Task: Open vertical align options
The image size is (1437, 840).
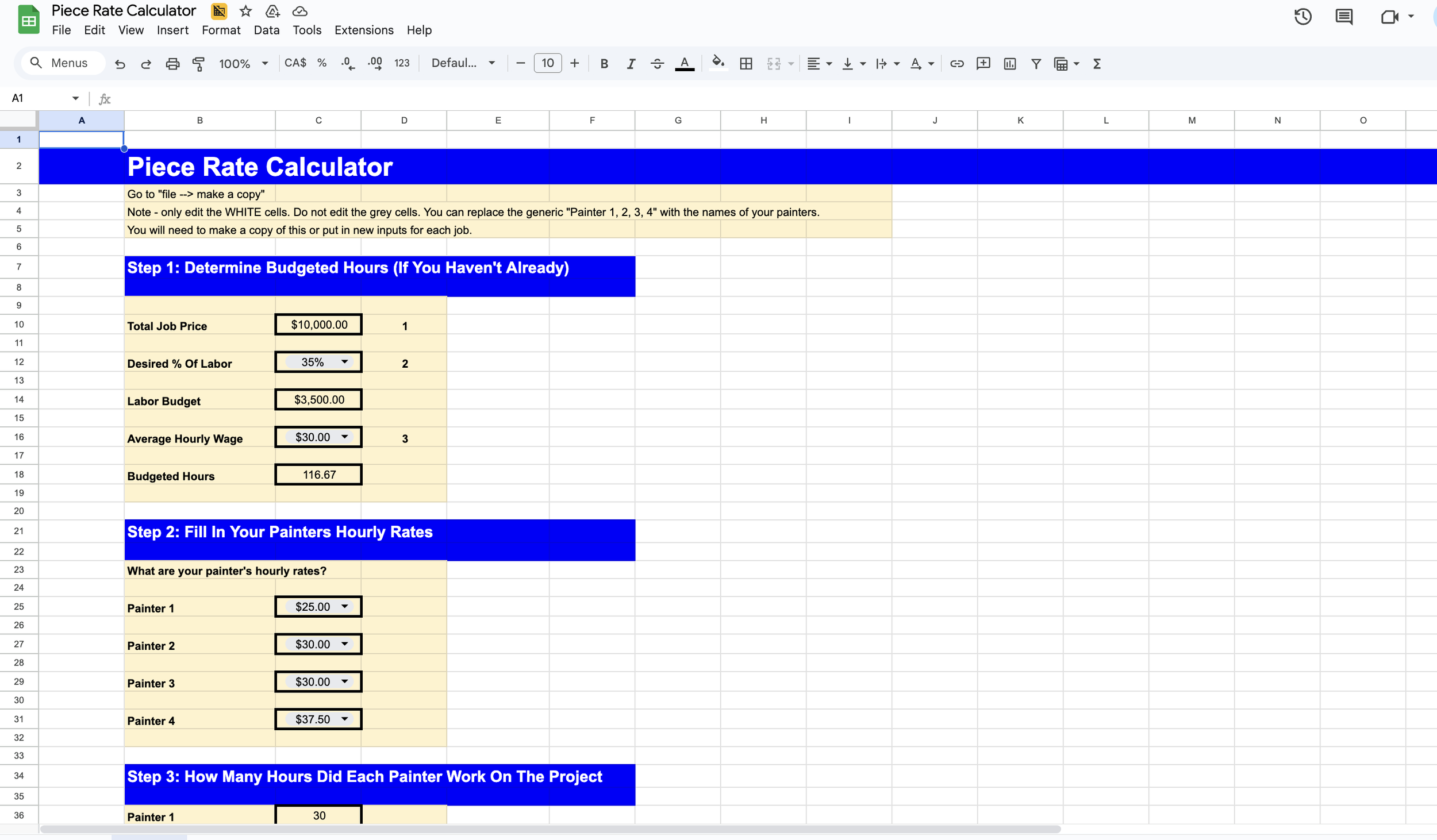Action: pyautogui.click(x=853, y=64)
